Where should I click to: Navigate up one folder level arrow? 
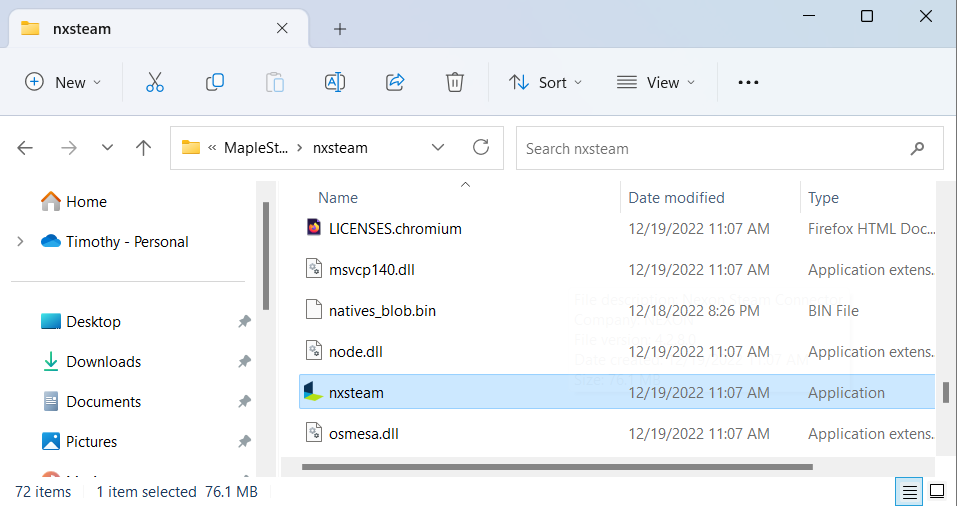pyautogui.click(x=143, y=148)
